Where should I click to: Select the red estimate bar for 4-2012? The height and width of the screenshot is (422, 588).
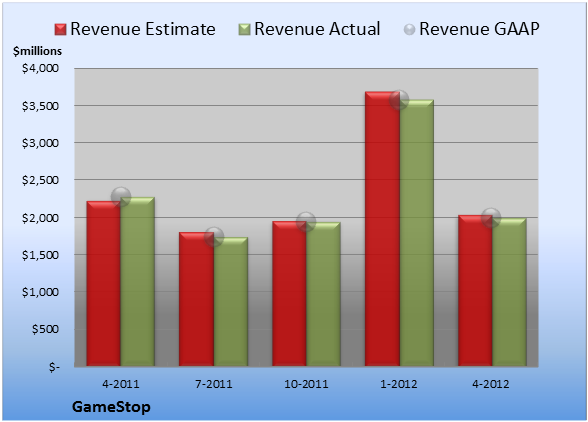point(475,291)
